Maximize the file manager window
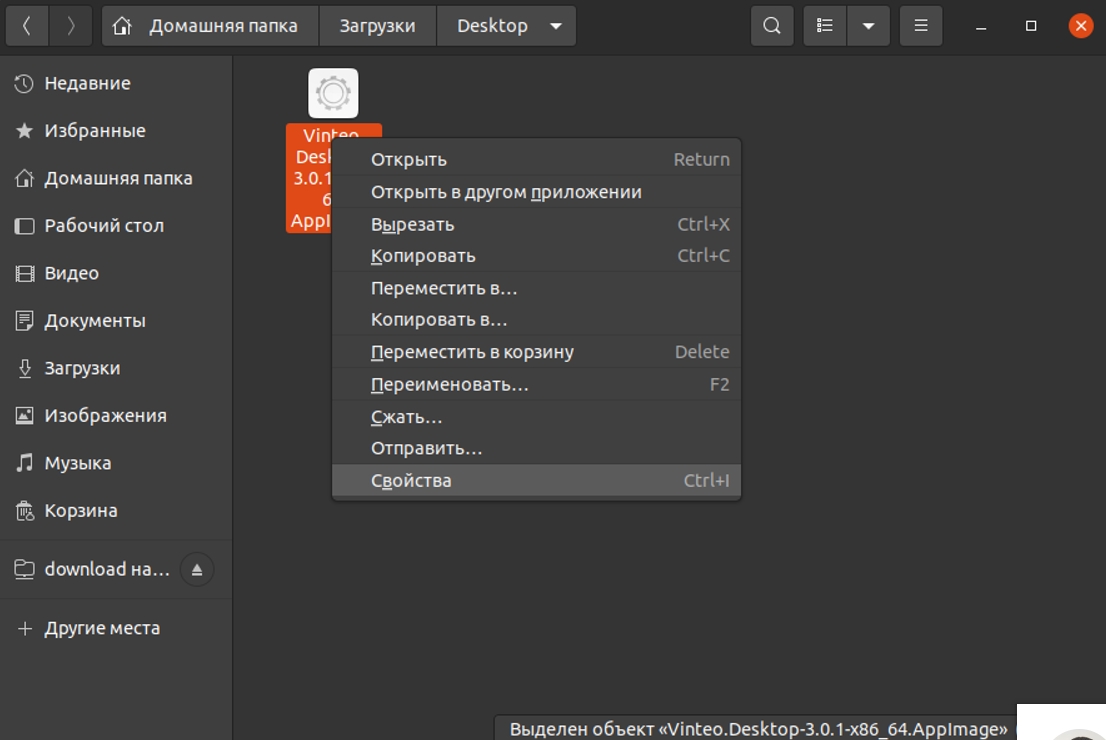1106x740 pixels. pos(1031,26)
